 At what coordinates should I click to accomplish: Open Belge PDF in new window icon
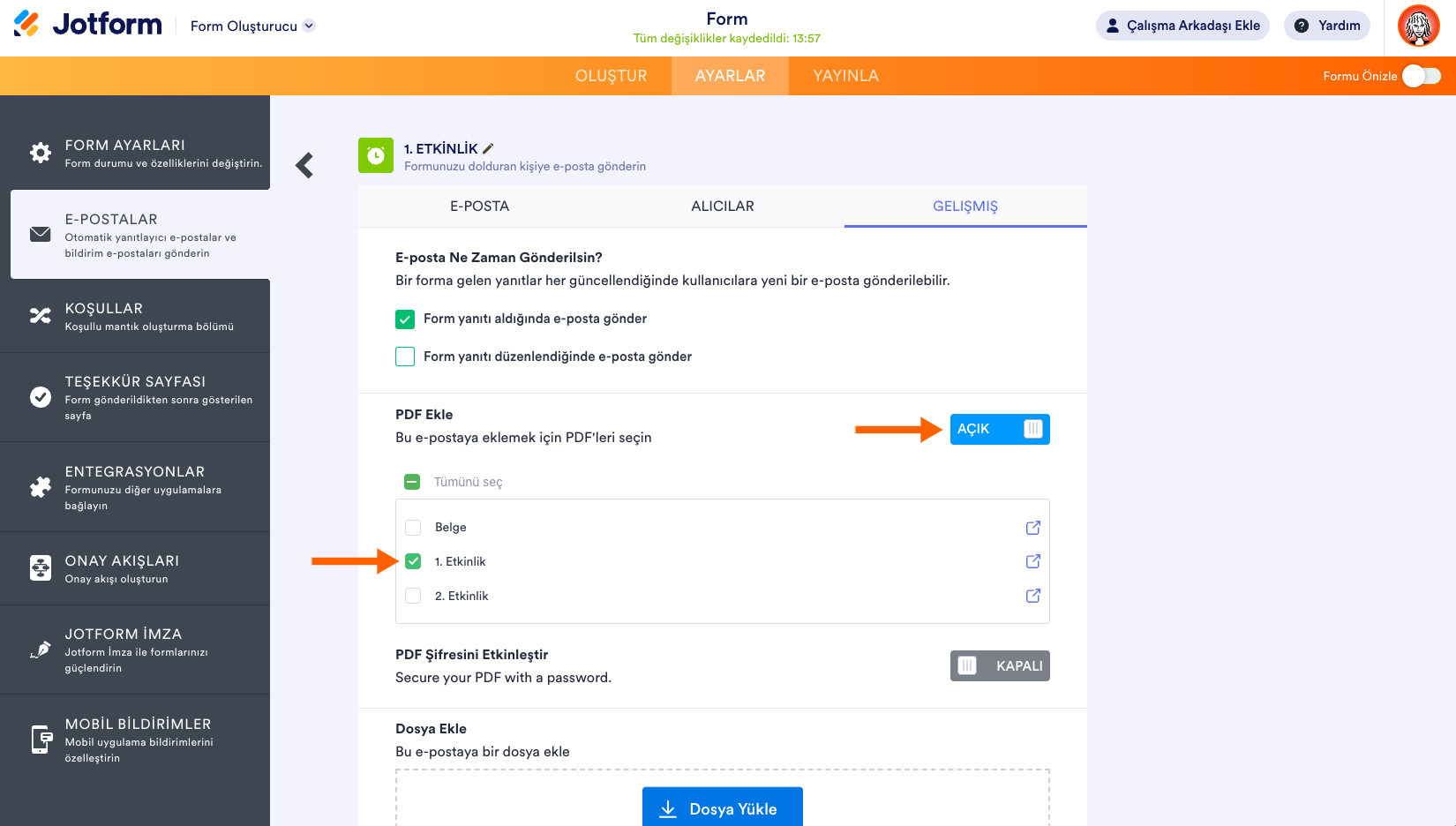[x=1032, y=528]
